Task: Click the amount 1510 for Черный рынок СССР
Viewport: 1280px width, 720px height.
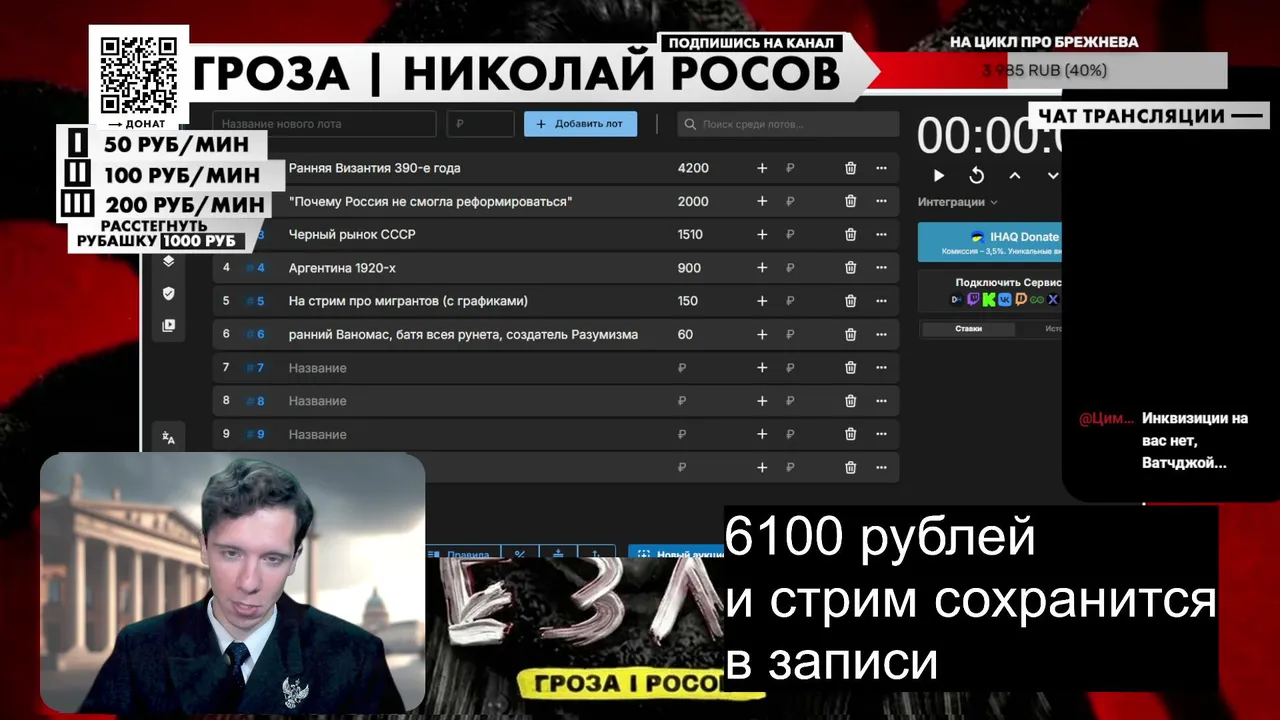Action: point(690,234)
